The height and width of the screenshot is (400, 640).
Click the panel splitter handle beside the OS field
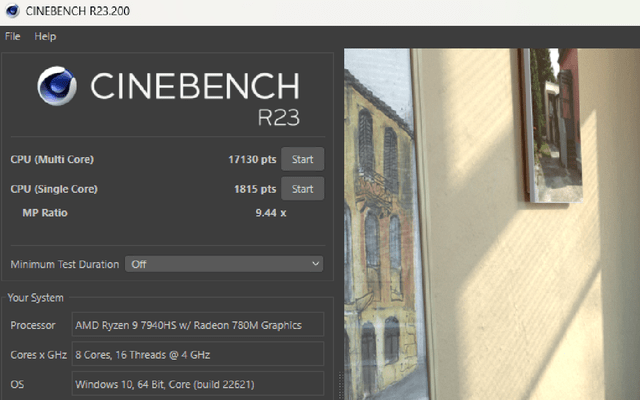coord(340,386)
